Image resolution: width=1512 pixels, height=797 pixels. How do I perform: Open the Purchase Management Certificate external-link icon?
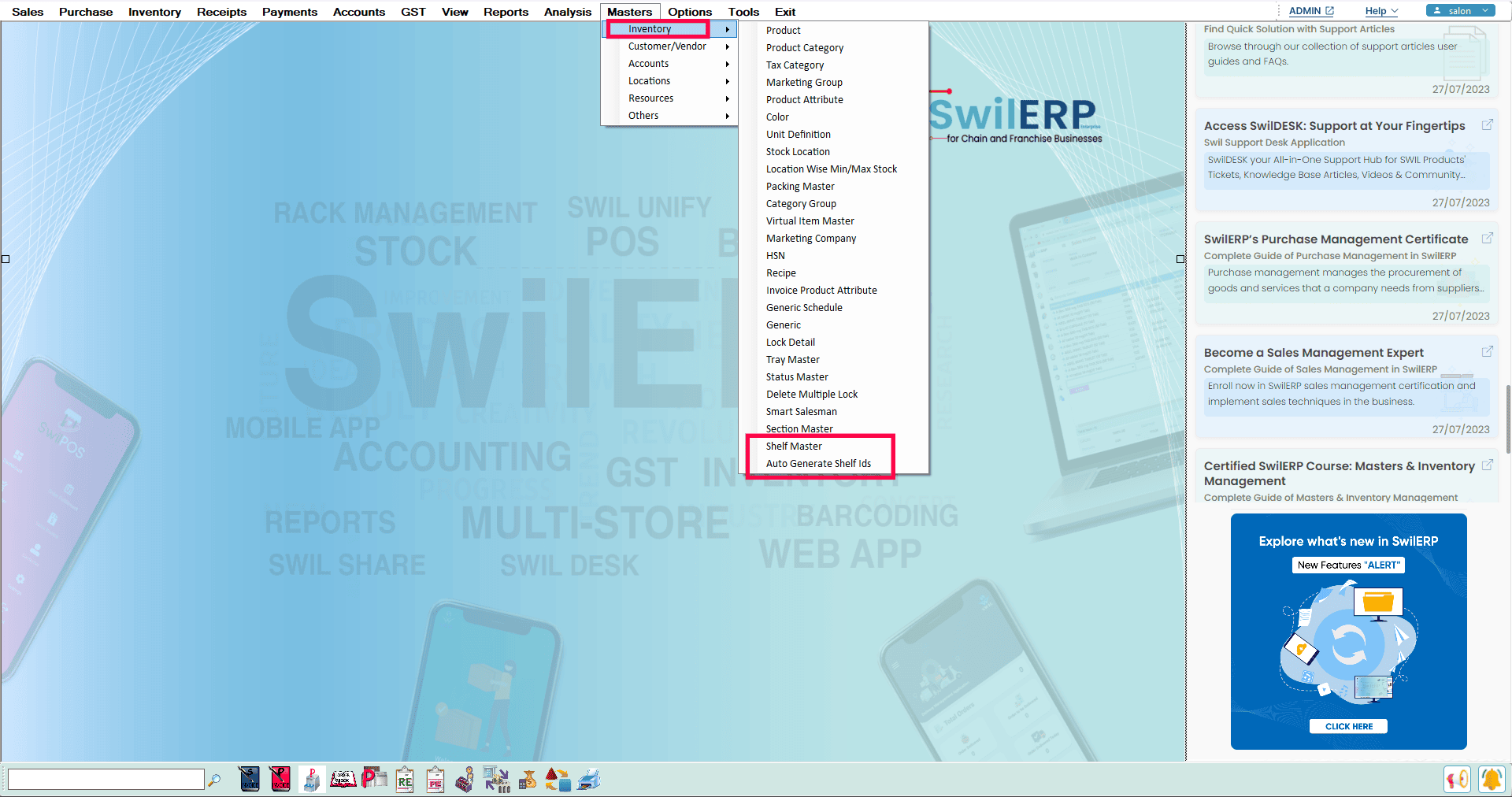point(1488,238)
